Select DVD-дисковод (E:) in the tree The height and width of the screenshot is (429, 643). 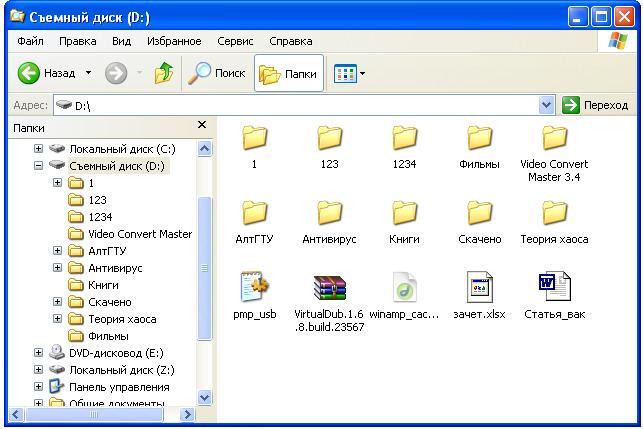click(116, 353)
